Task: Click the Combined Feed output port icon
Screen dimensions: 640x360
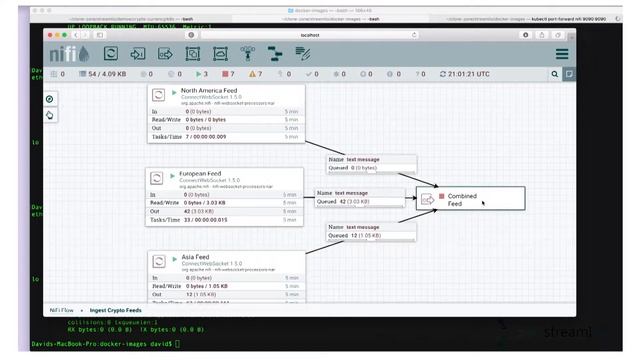Action: click(427, 199)
